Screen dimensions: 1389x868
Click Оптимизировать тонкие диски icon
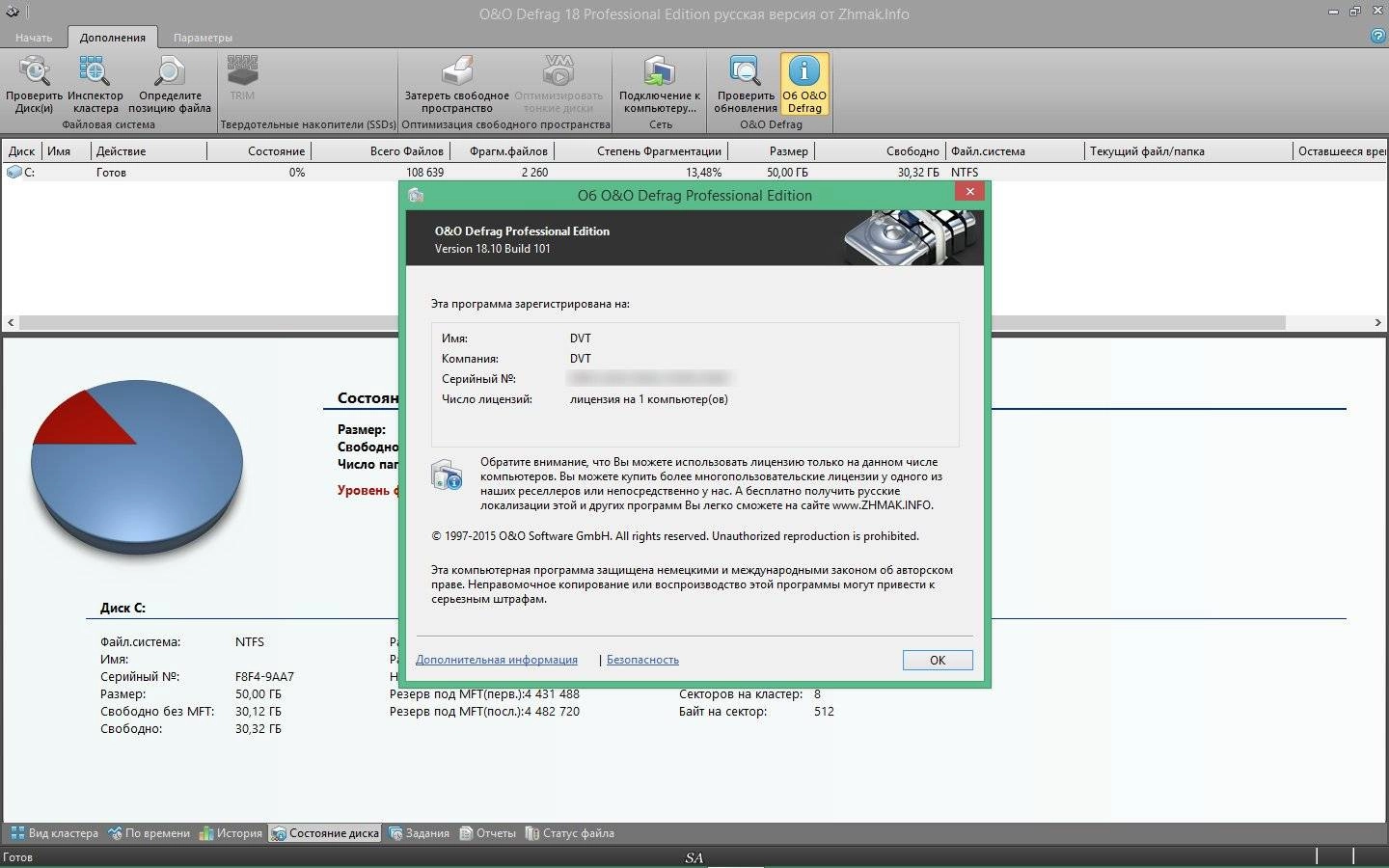click(x=558, y=84)
